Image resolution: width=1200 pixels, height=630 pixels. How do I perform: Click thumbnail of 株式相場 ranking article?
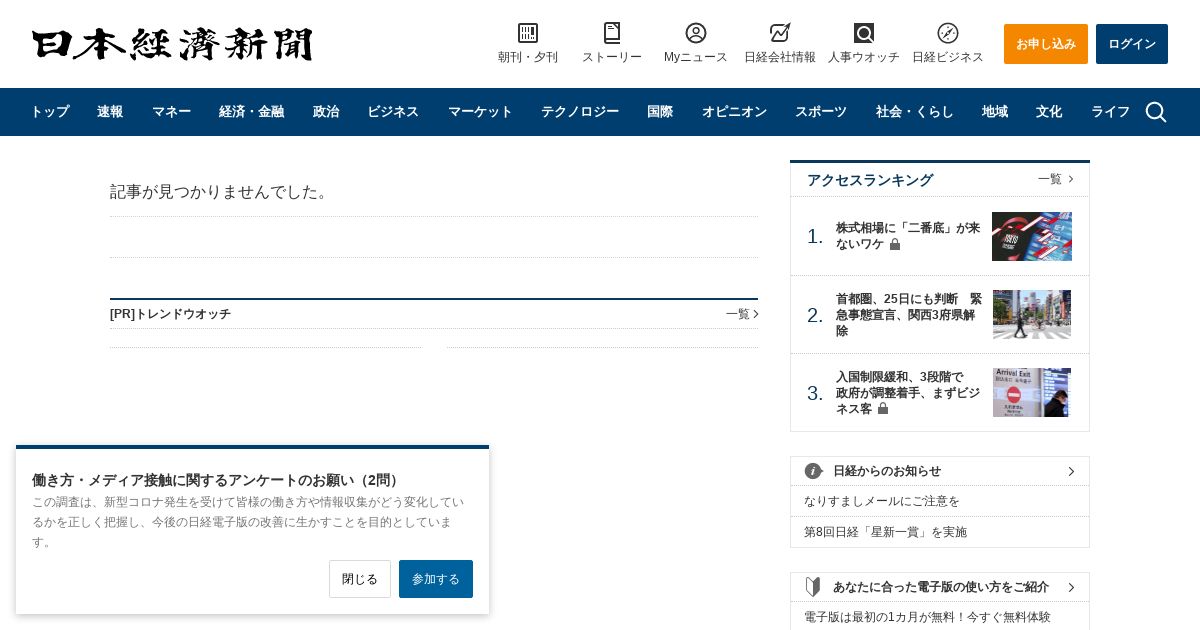click(x=1032, y=236)
